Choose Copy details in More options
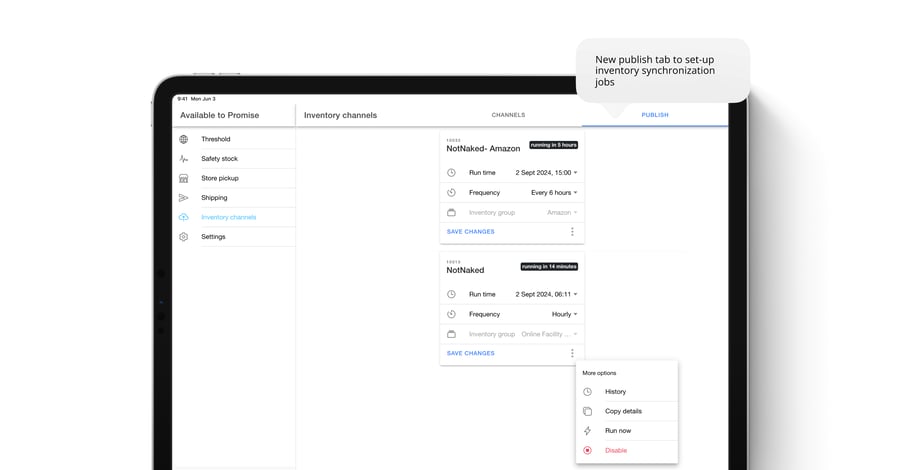900x470 pixels. 623,411
